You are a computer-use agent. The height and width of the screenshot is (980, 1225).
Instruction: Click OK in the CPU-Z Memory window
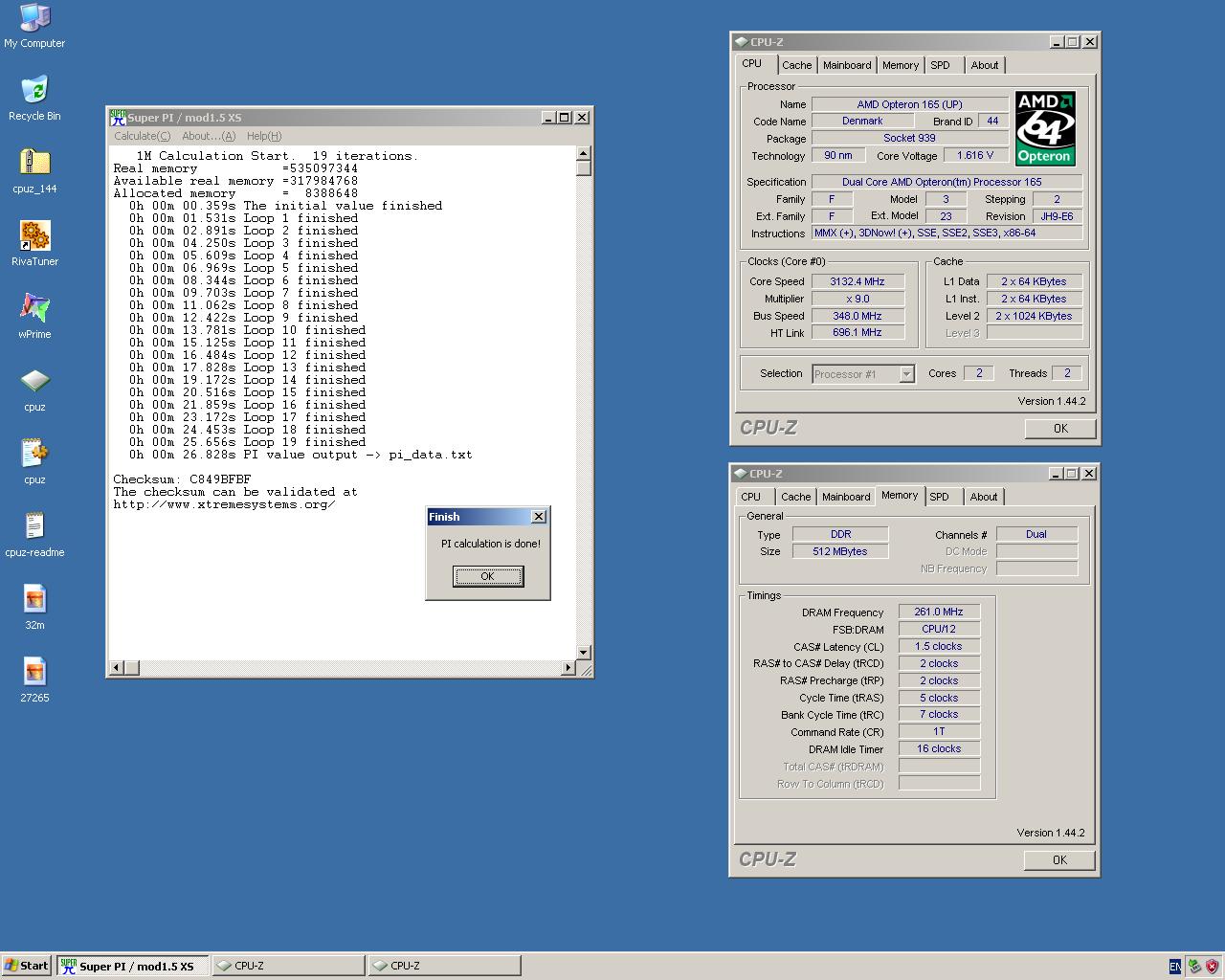point(1059,860)
